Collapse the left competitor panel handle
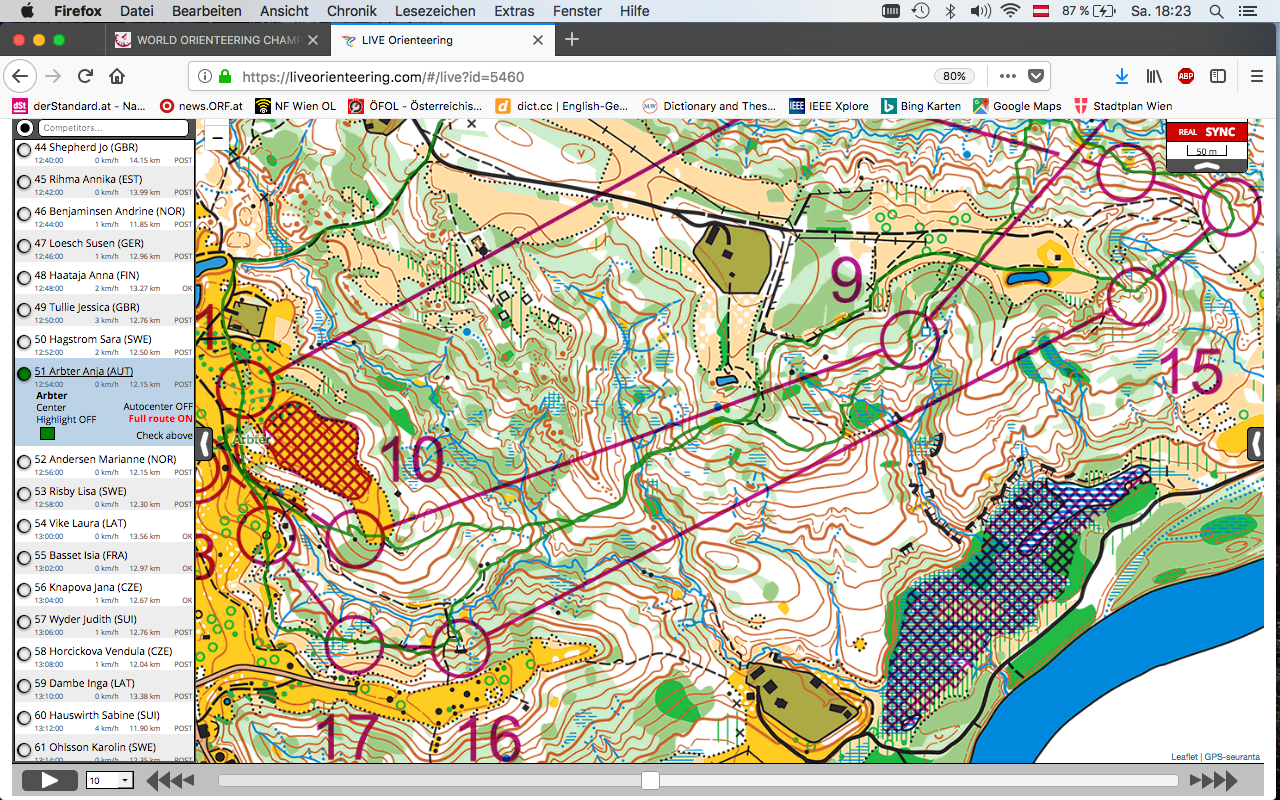 (x=204, y=443)
